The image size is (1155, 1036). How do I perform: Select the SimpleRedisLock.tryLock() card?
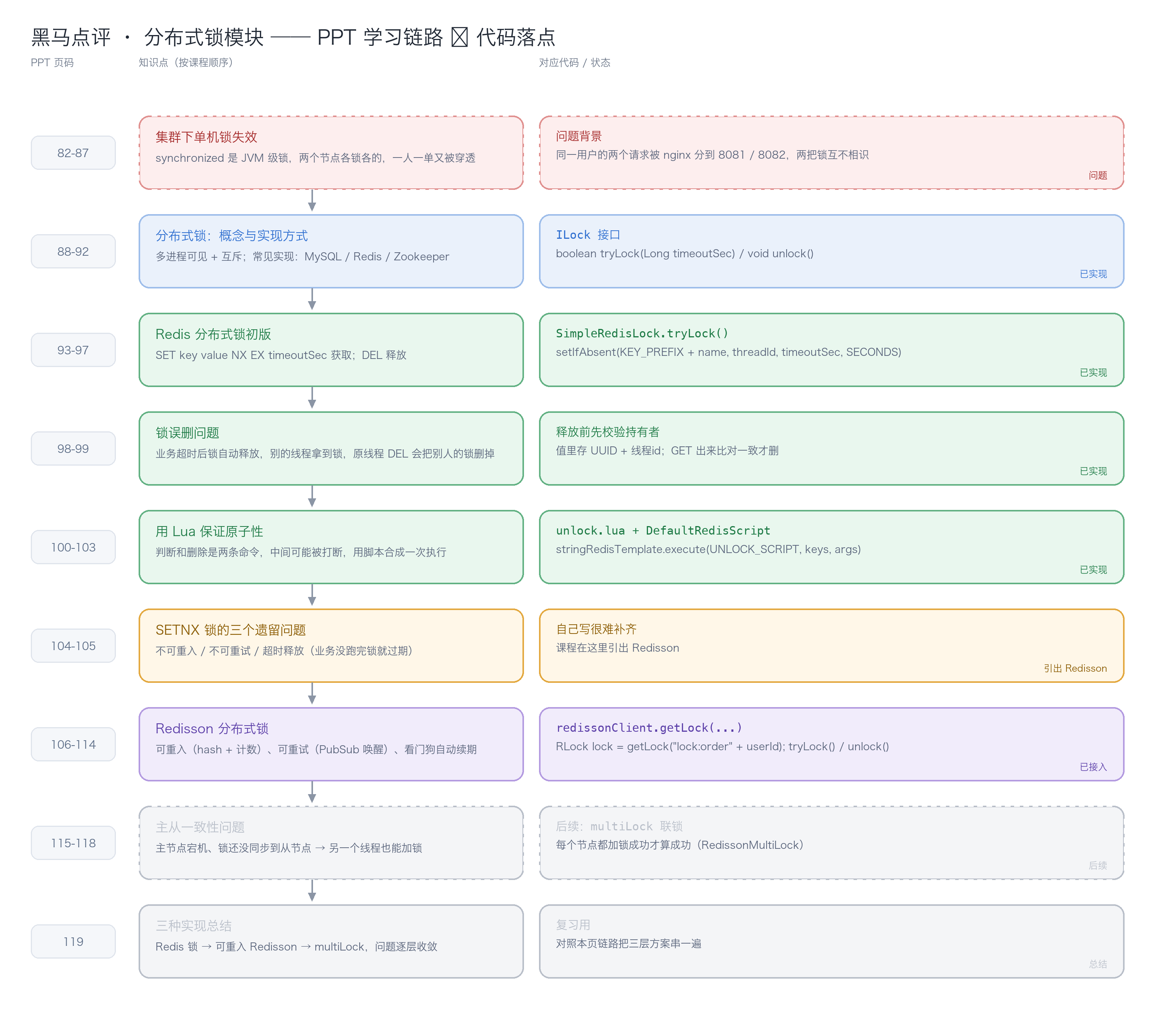click(831, 350)
